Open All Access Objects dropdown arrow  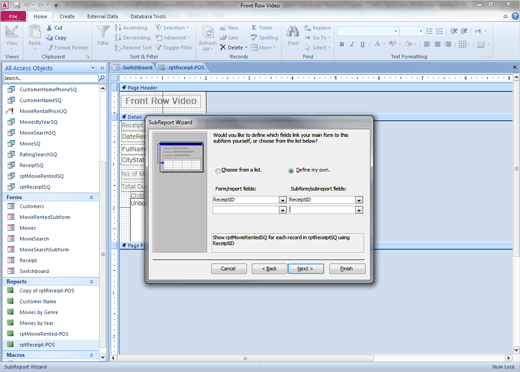(x=93, y=68)
